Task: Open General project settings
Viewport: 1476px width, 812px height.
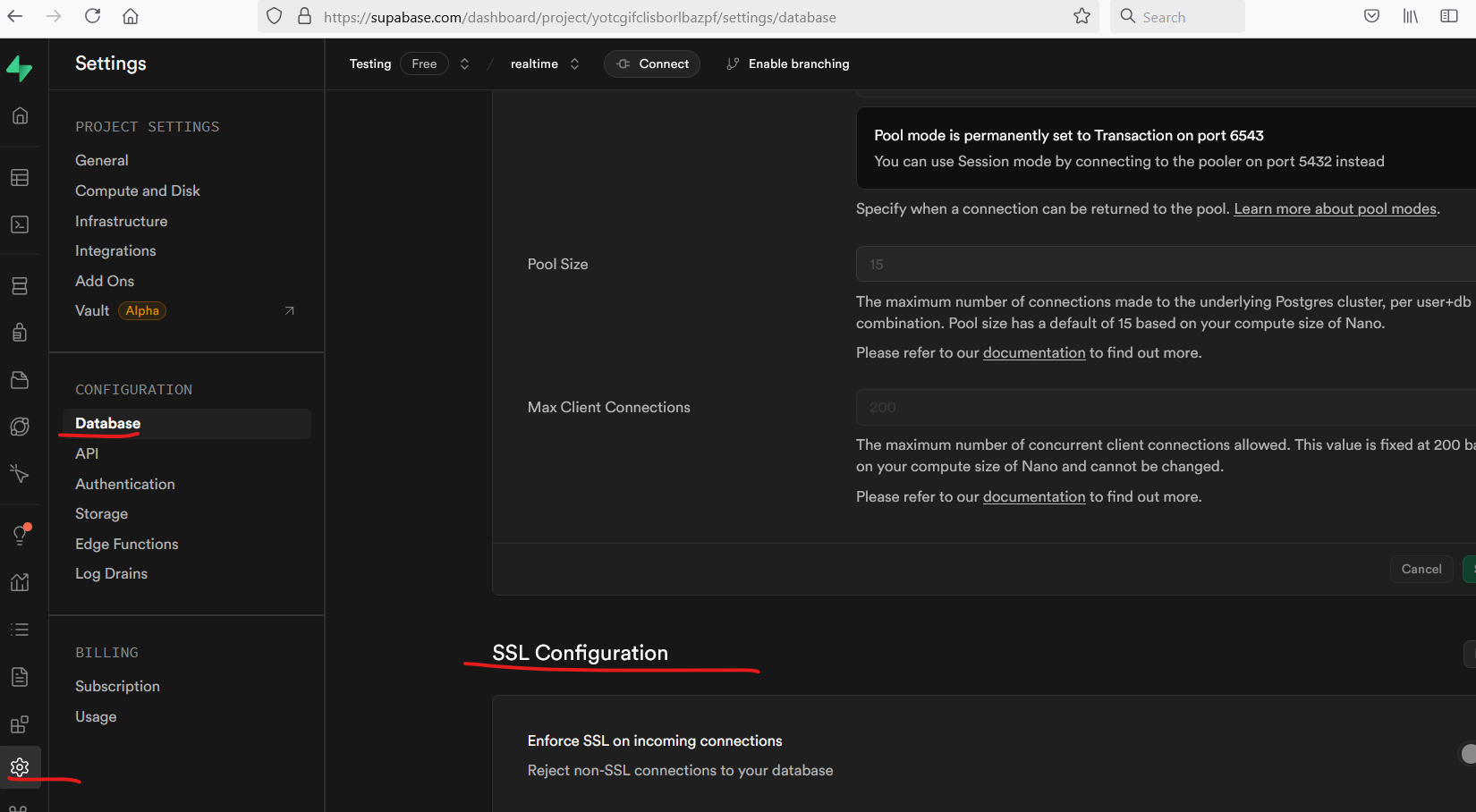Action: click(x=102, y=160)
